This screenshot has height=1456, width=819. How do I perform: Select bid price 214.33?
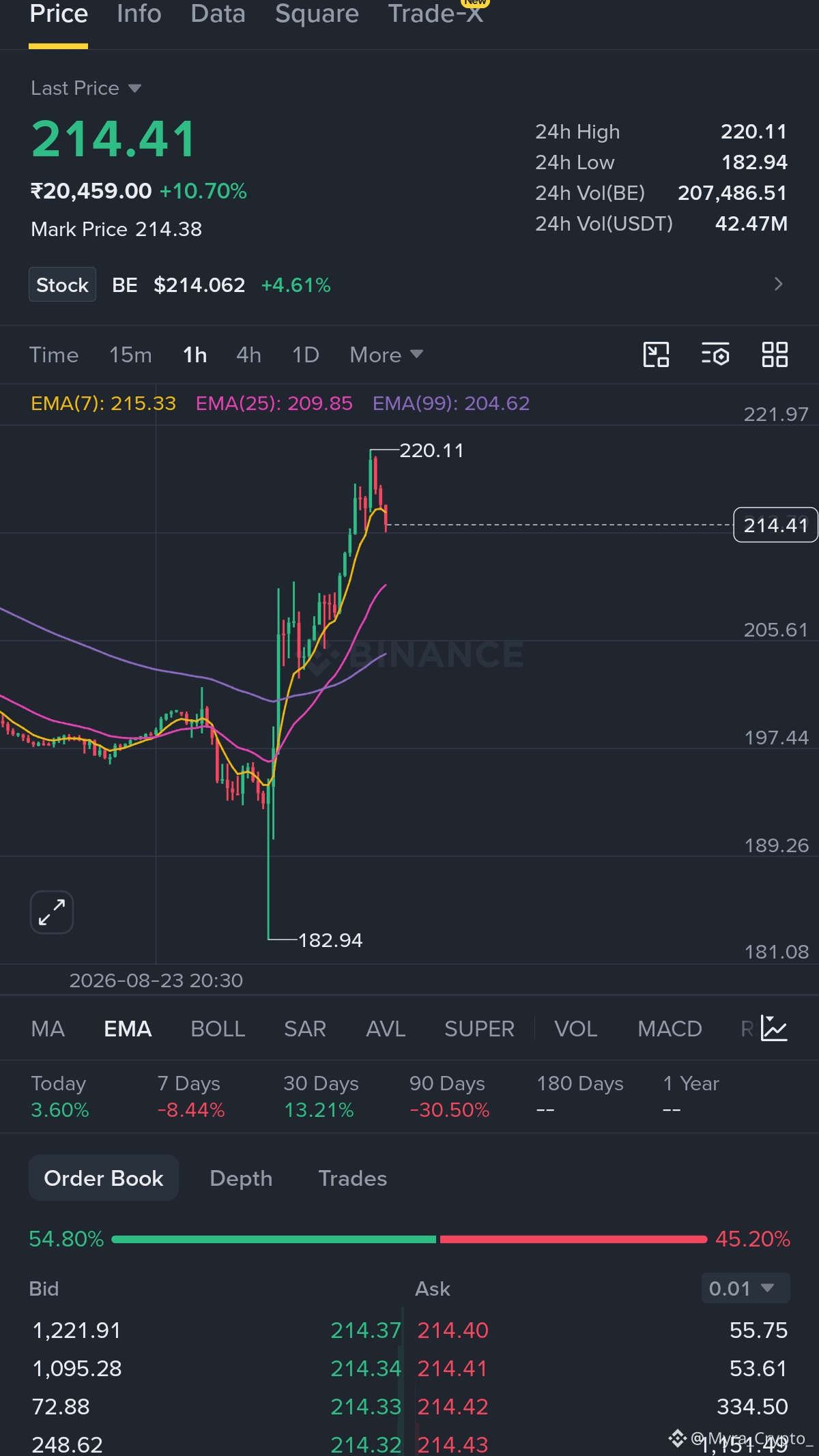coord(366,1406)
